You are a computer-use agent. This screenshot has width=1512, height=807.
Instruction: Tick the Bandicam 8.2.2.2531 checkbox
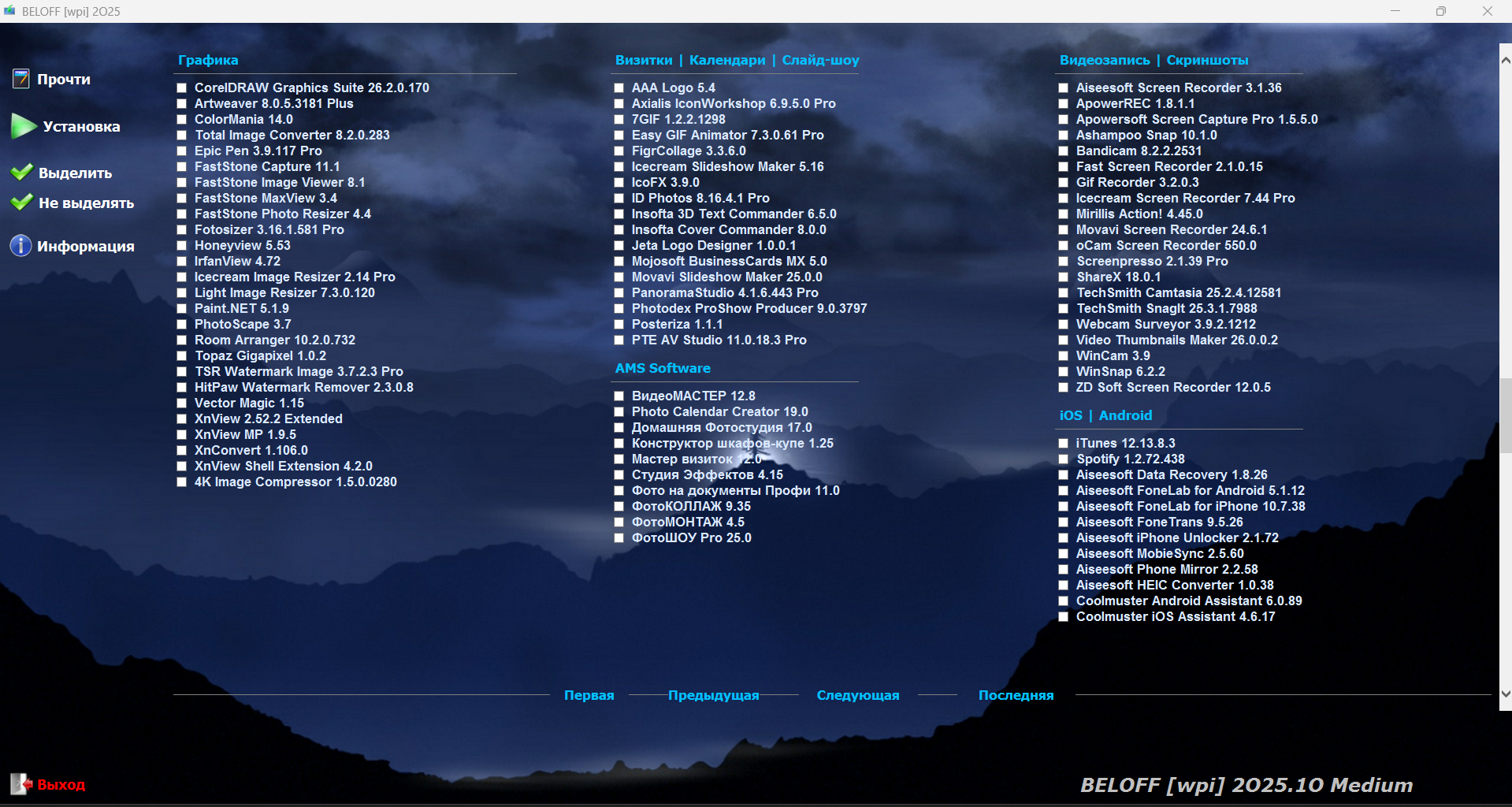1064,151
